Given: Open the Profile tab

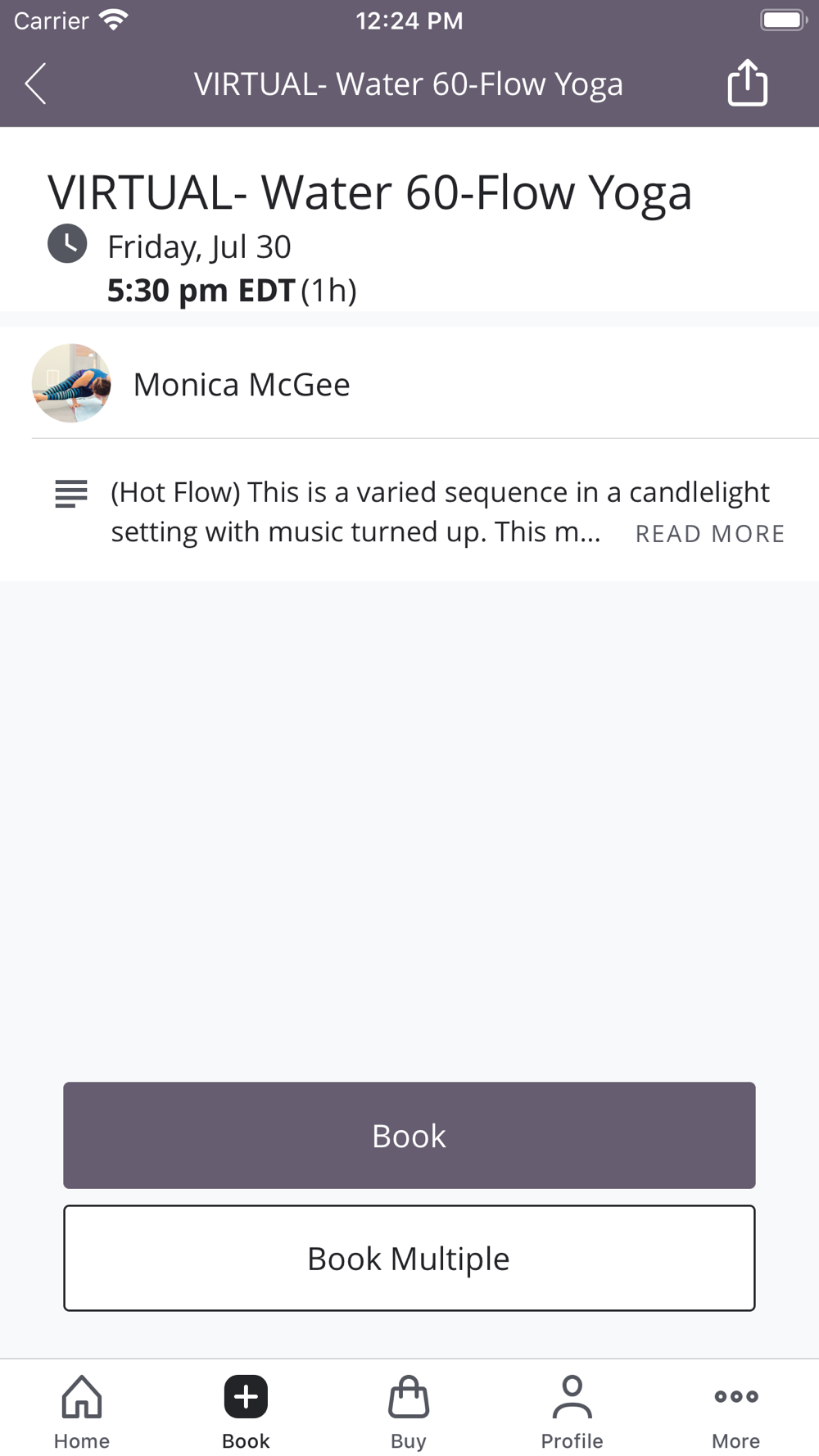Looking at the screenshot, I should pyautogui.click(x=572, y=1410).
